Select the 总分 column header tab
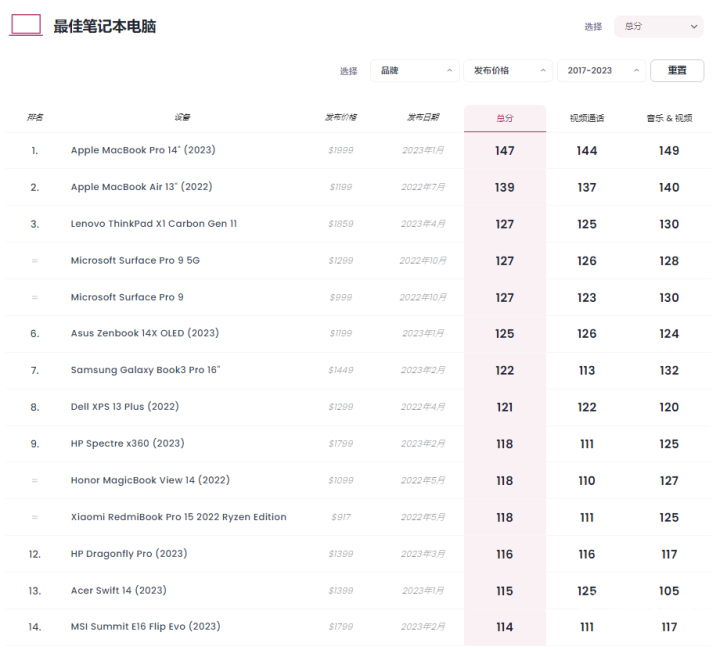This screenshot has height=650, width=720. pos(505,118)
